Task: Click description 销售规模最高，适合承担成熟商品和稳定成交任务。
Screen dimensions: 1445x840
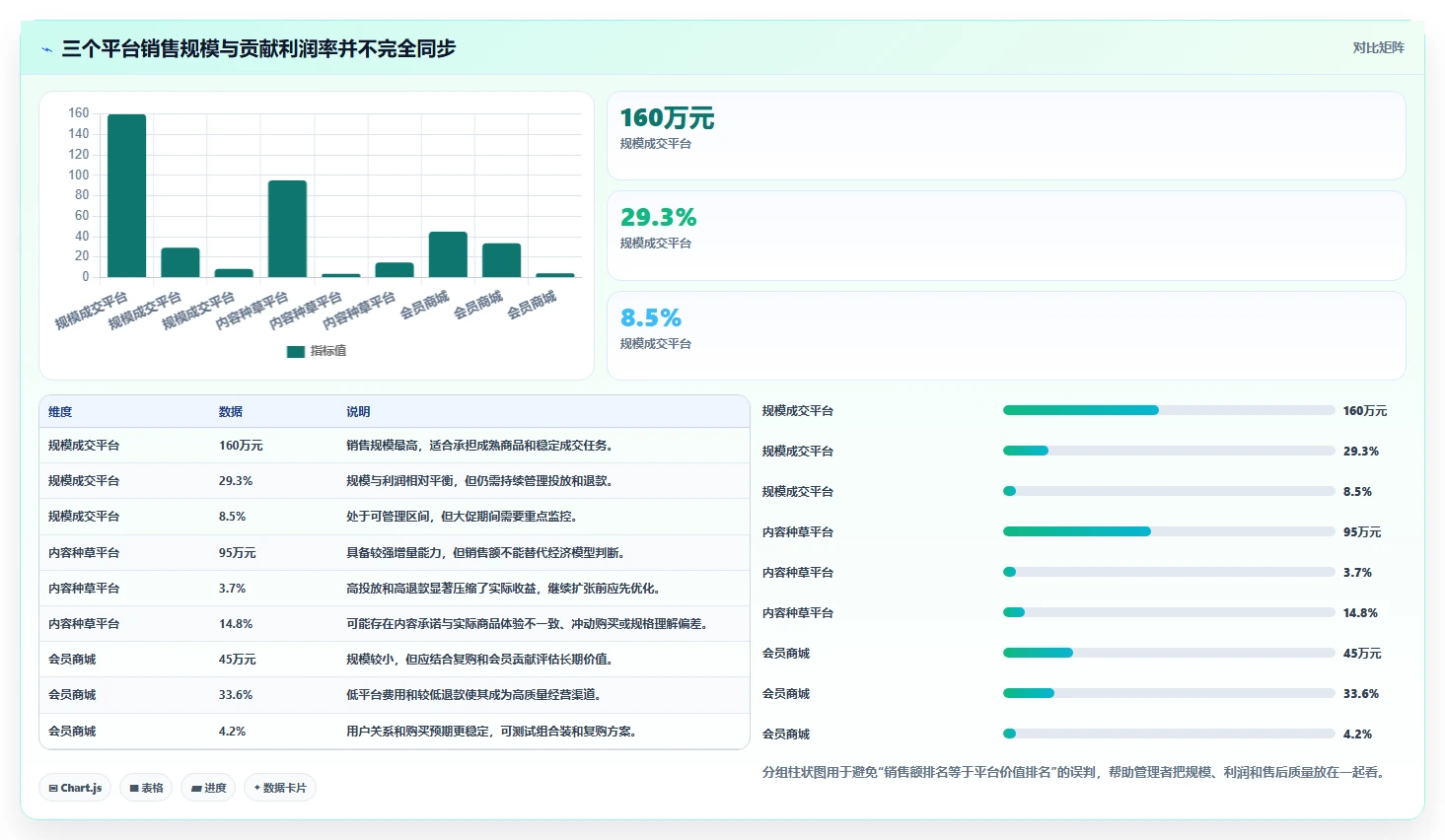Action: point(481,446)
